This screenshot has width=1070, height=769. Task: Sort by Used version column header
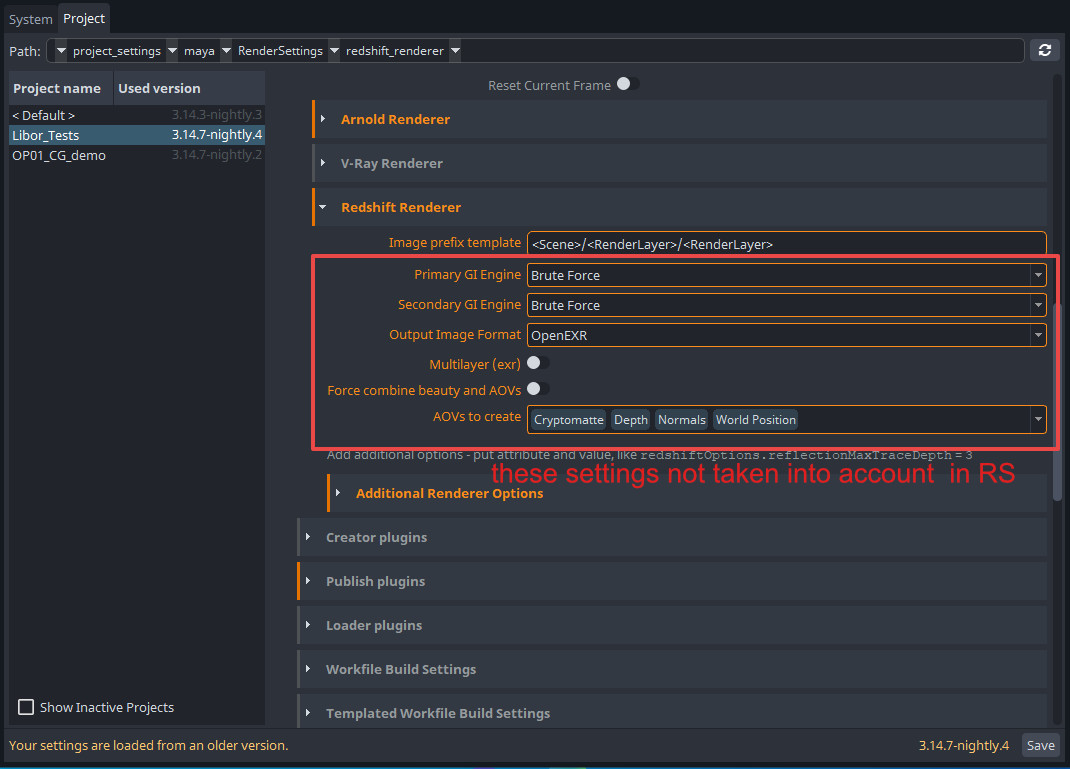pyautogui.click(x=189, y=88)
